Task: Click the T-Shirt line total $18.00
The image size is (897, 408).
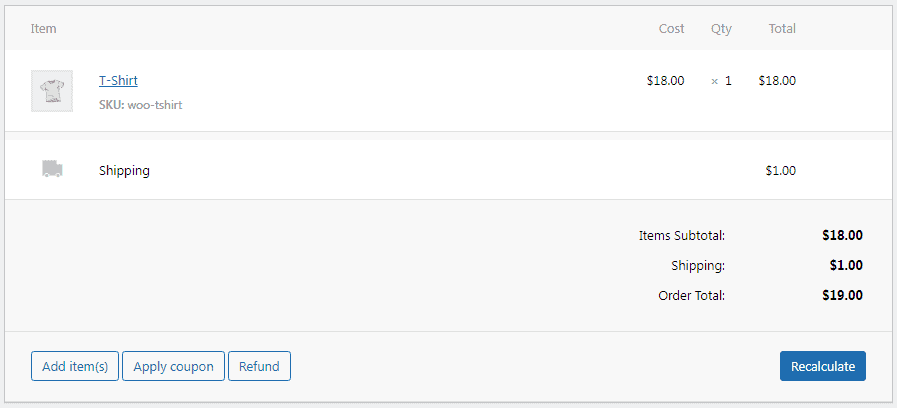Action: click(777, 81)
